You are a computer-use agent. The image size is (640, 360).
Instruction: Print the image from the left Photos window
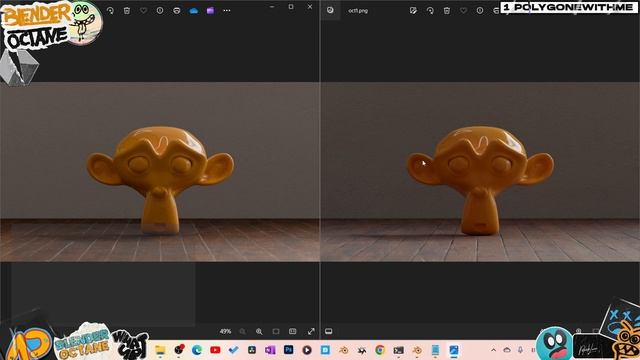tap(177, 11)
